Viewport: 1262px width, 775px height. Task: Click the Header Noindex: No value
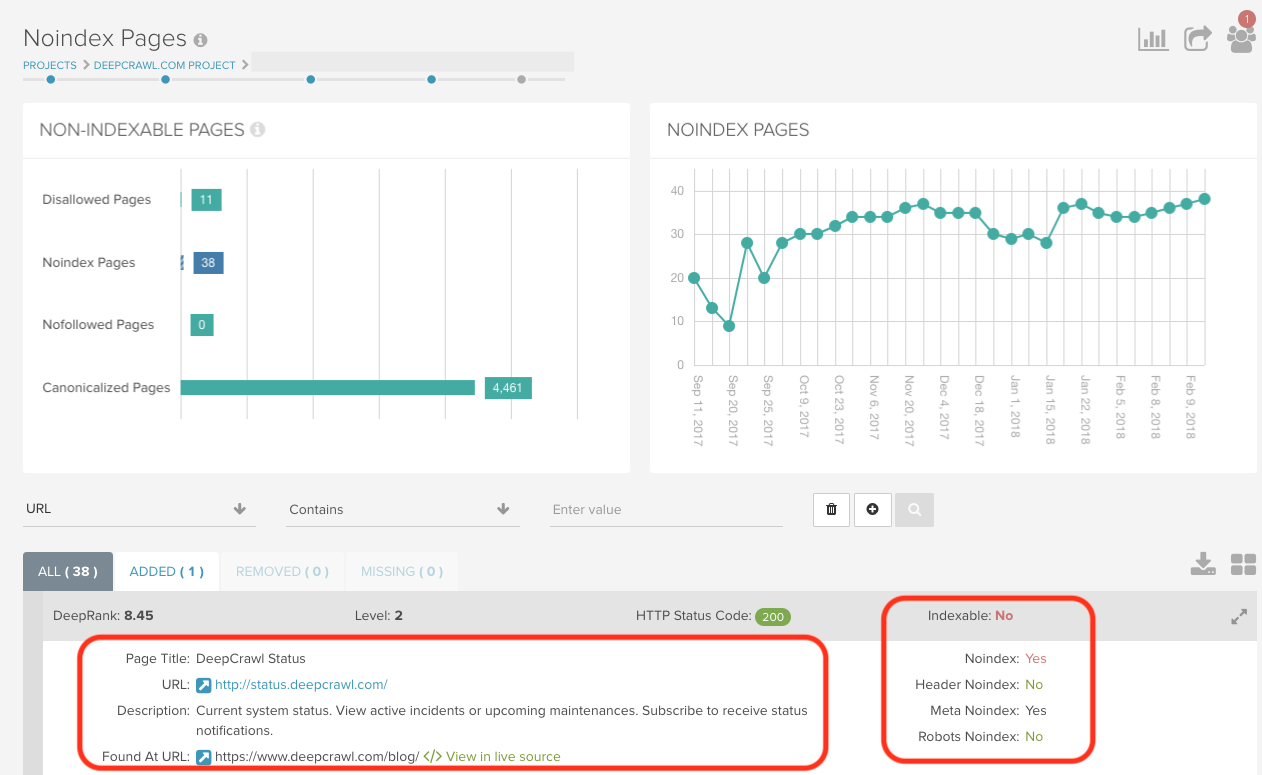pyautogui.click(x=1034, y=685)
